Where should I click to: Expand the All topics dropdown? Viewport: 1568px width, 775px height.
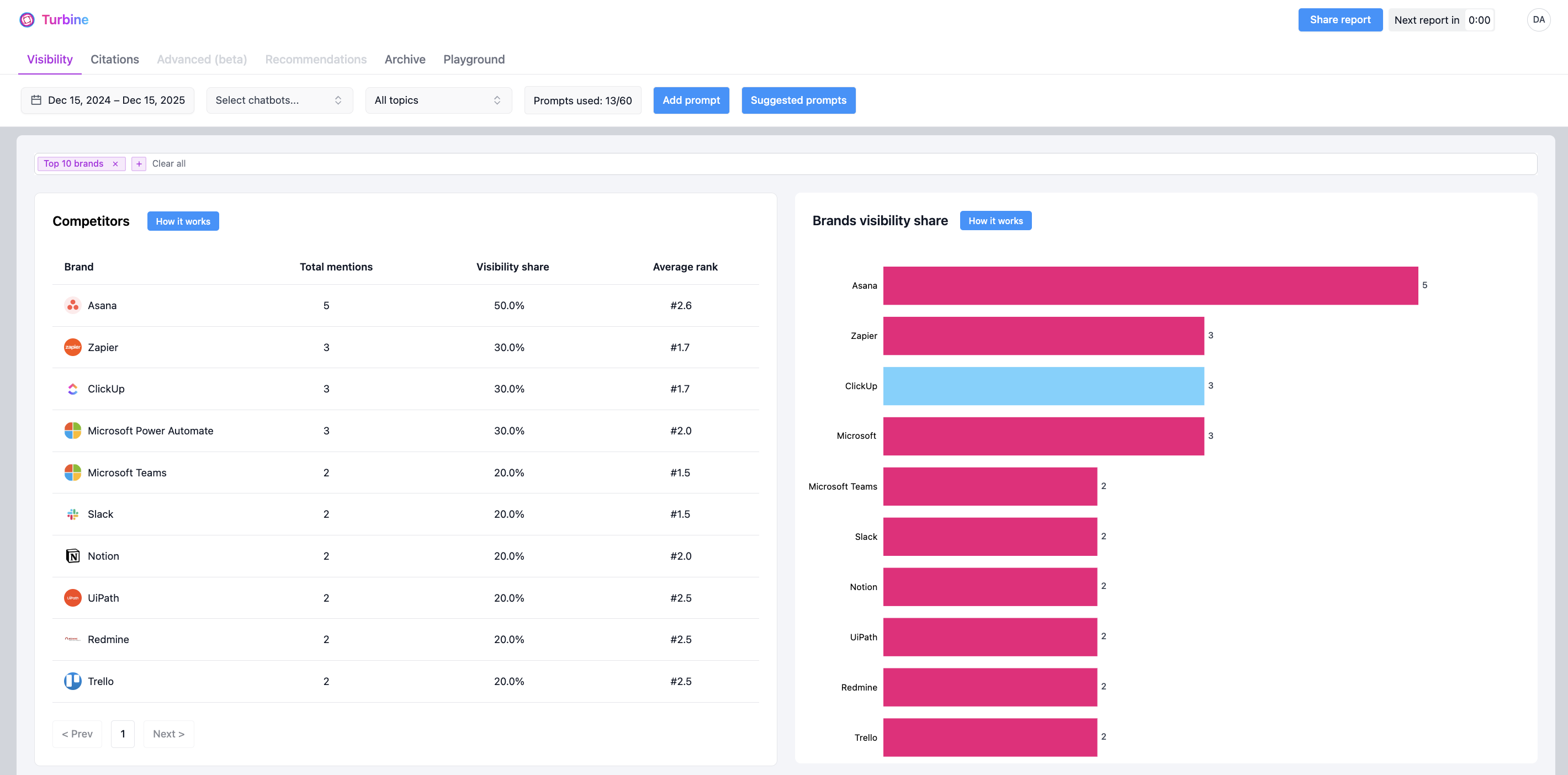(438, 100)
